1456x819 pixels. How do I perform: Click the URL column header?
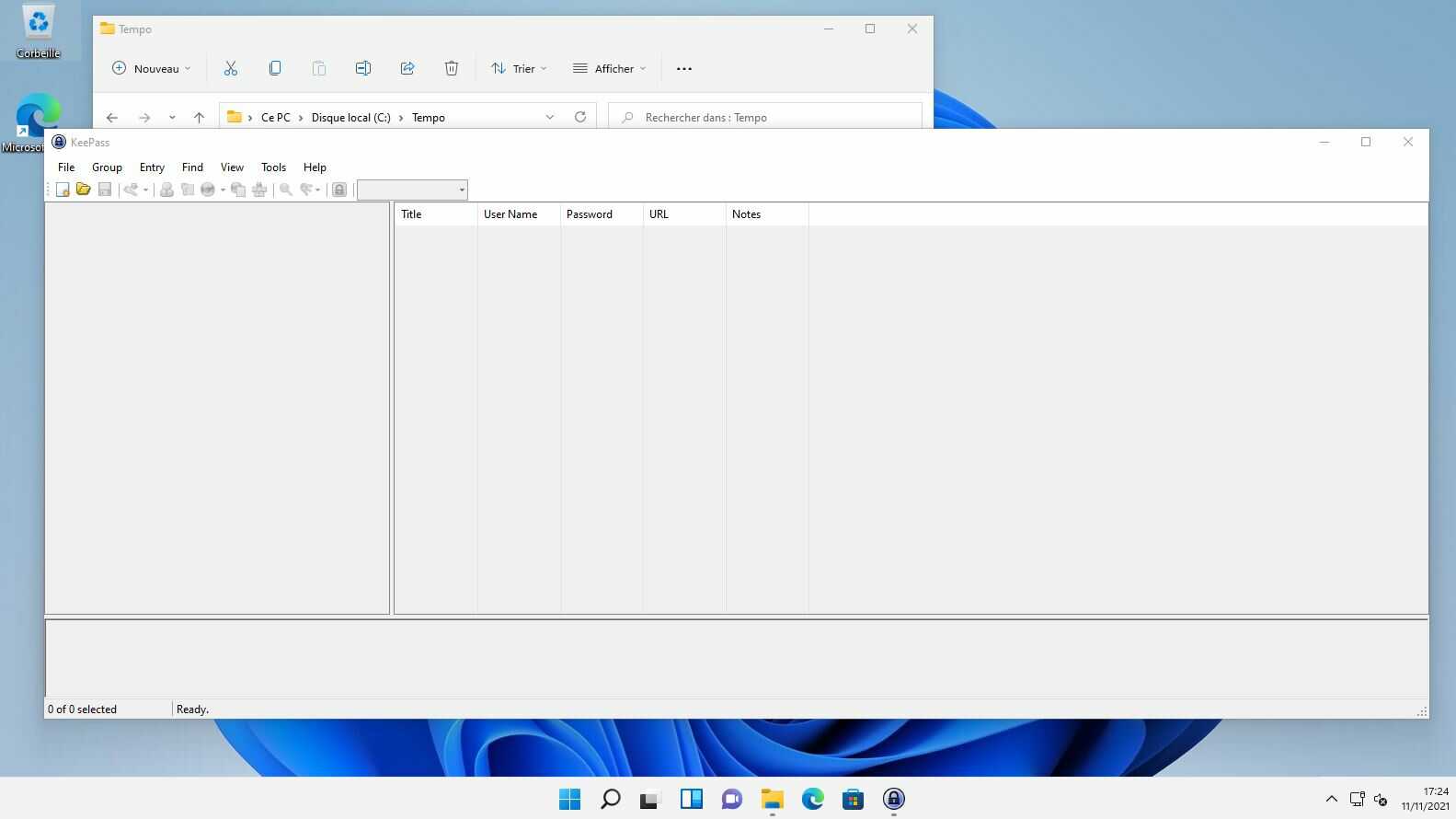point(684,214)
